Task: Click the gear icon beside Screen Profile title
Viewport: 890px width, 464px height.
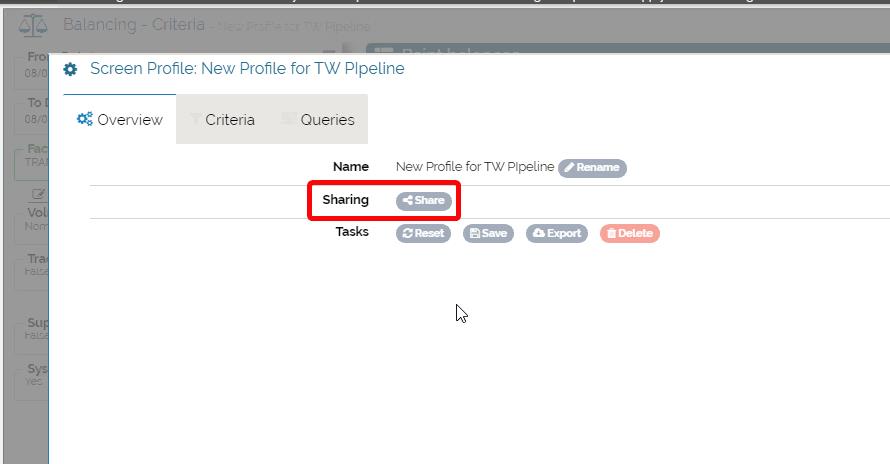Action: (x=70, y=70)
